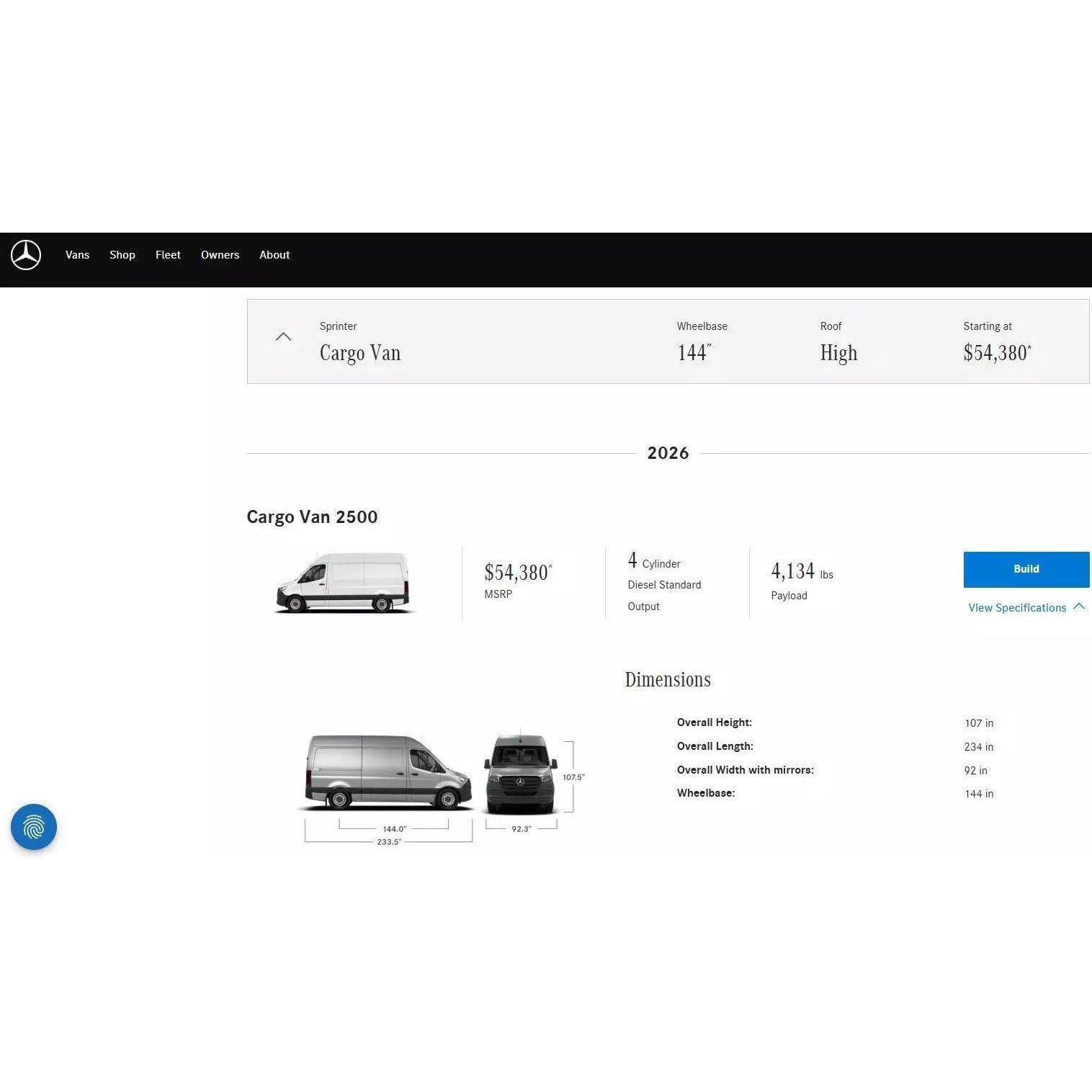
Task: Click the white Cargo Van 2500 thumbnail
Action: 344,583
